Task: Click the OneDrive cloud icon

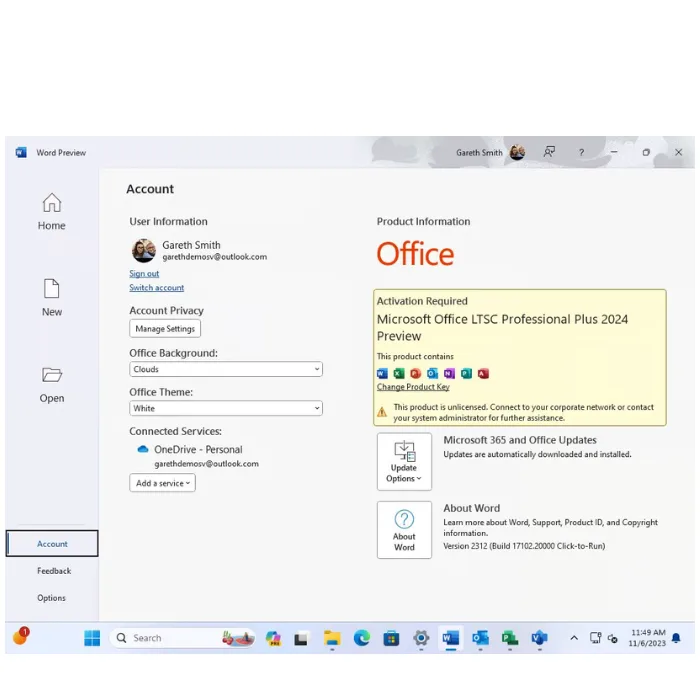Action: tap(143, 449)
